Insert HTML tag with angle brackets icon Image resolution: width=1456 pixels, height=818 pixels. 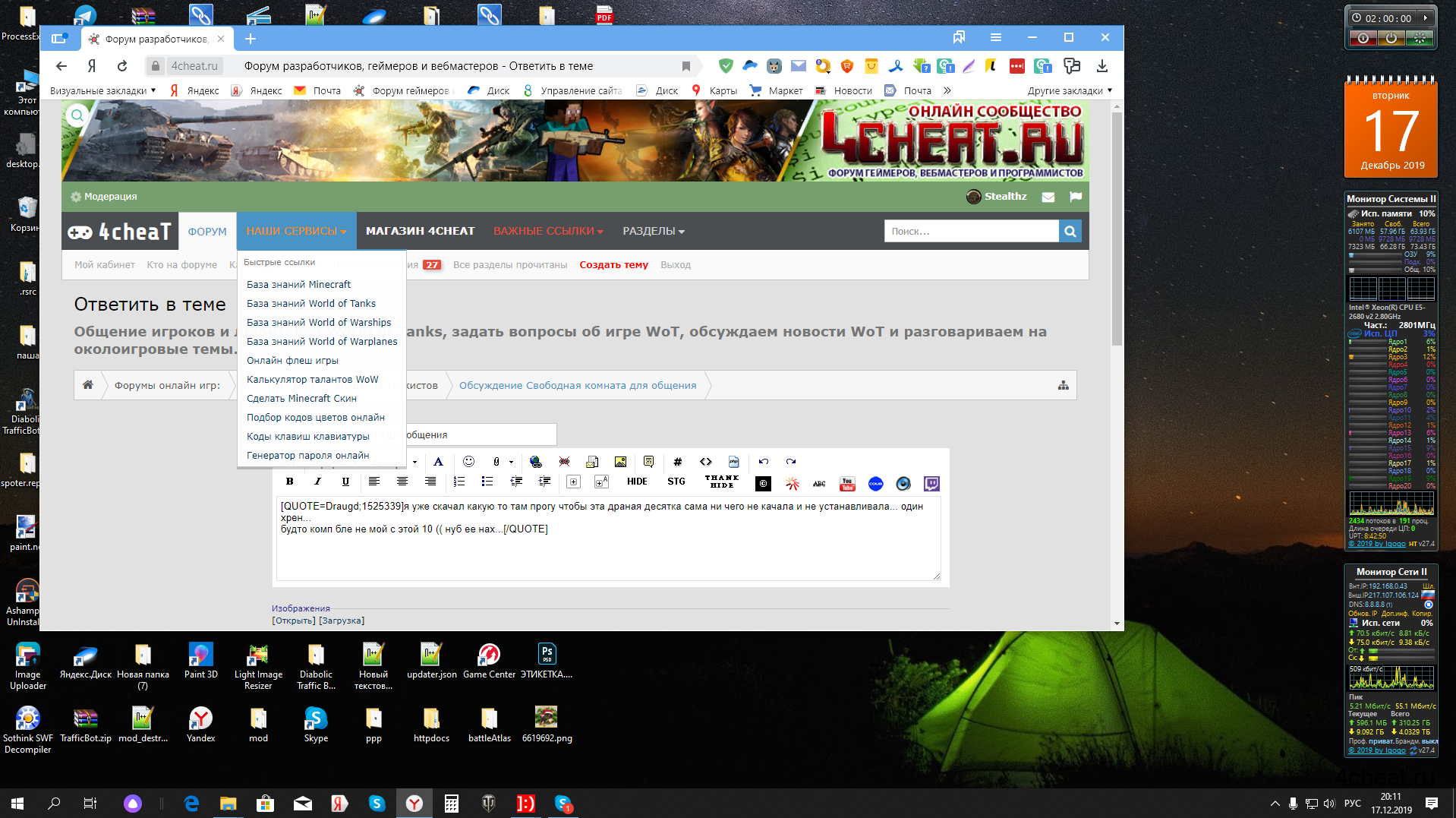pyautogui.click(x=706, y=462)
